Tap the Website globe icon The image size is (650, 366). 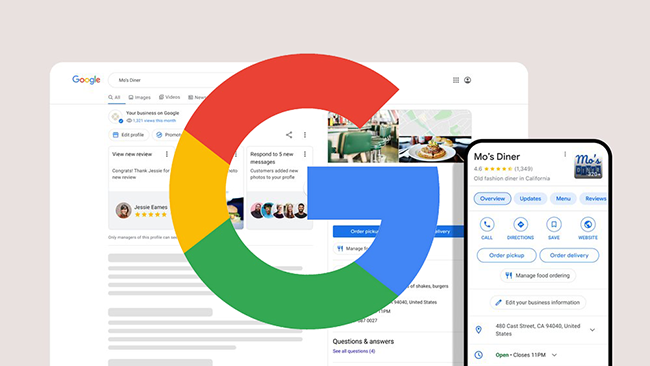[x=587, y=225]
